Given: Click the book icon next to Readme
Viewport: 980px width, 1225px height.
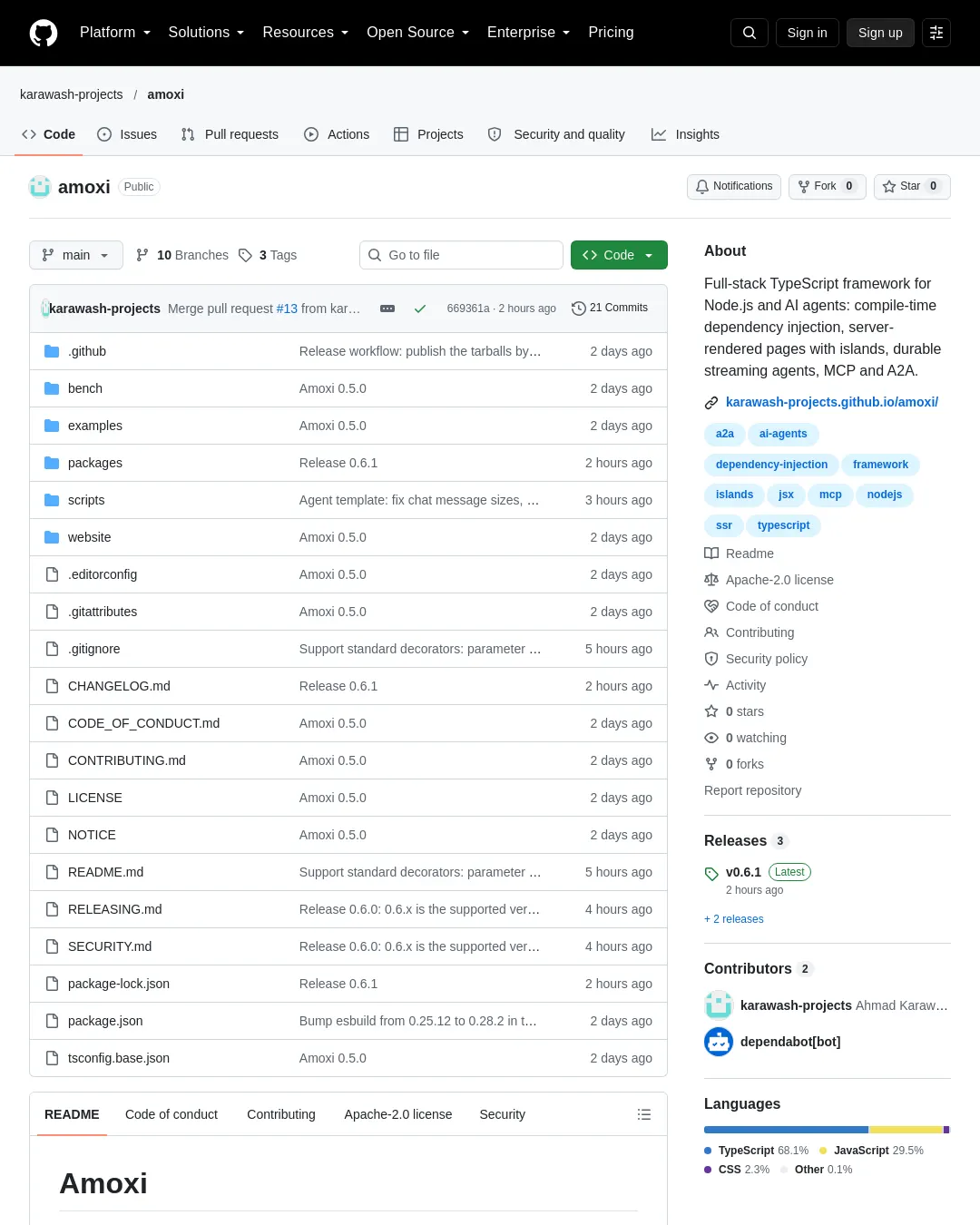Looking at the screenshot, I should (x=711, y=554).
